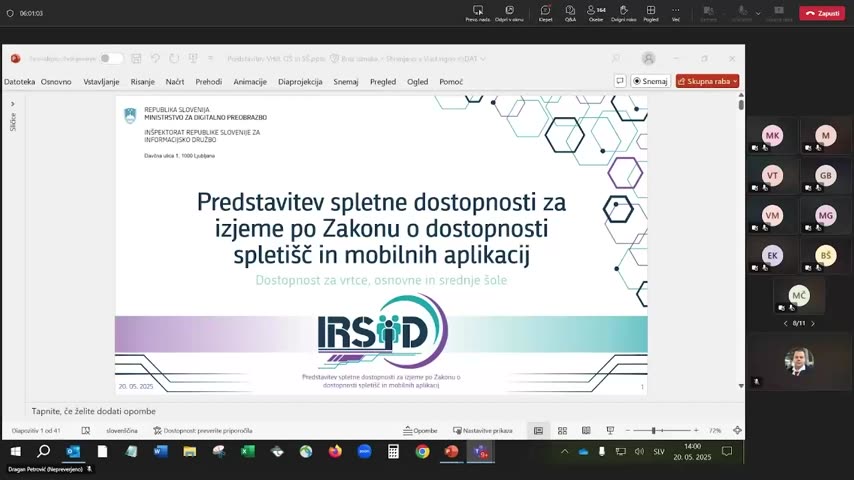Image resolution: width=854 pixels, height=480 pixels.
Task: Click the search magnifier in PowerPoint title bar
Action: [x=616, y=58]
